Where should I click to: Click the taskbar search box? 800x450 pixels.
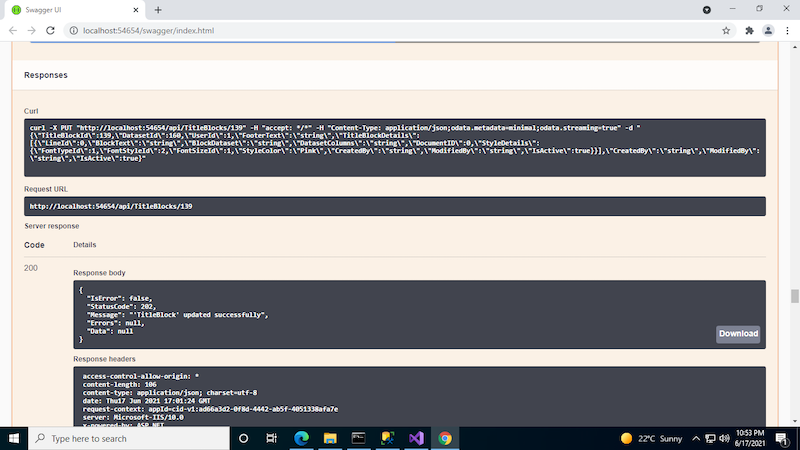(x=129, y=438)
